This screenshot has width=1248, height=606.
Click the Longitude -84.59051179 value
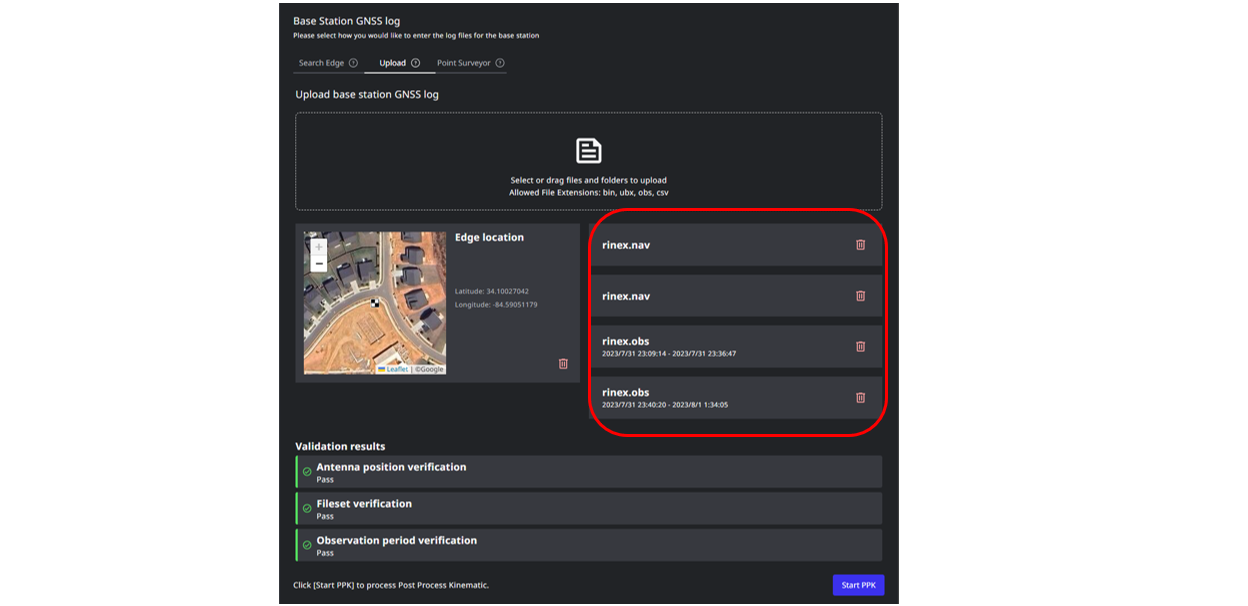pyautogui.click(x=496, y=304)
